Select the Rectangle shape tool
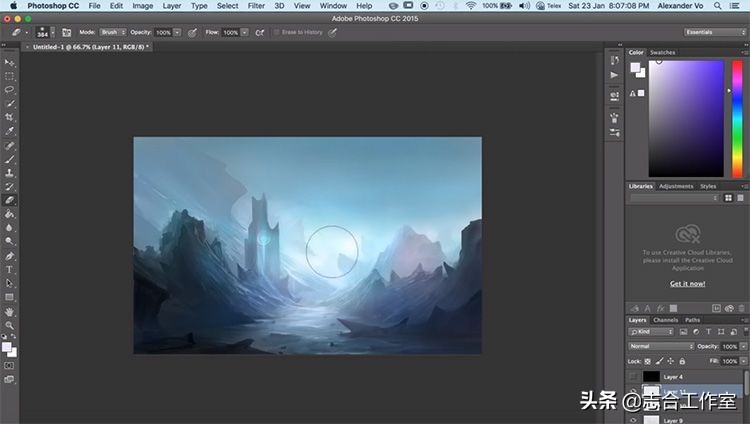Viewport: 750px width, 424px height. click(x=10, y=297)
